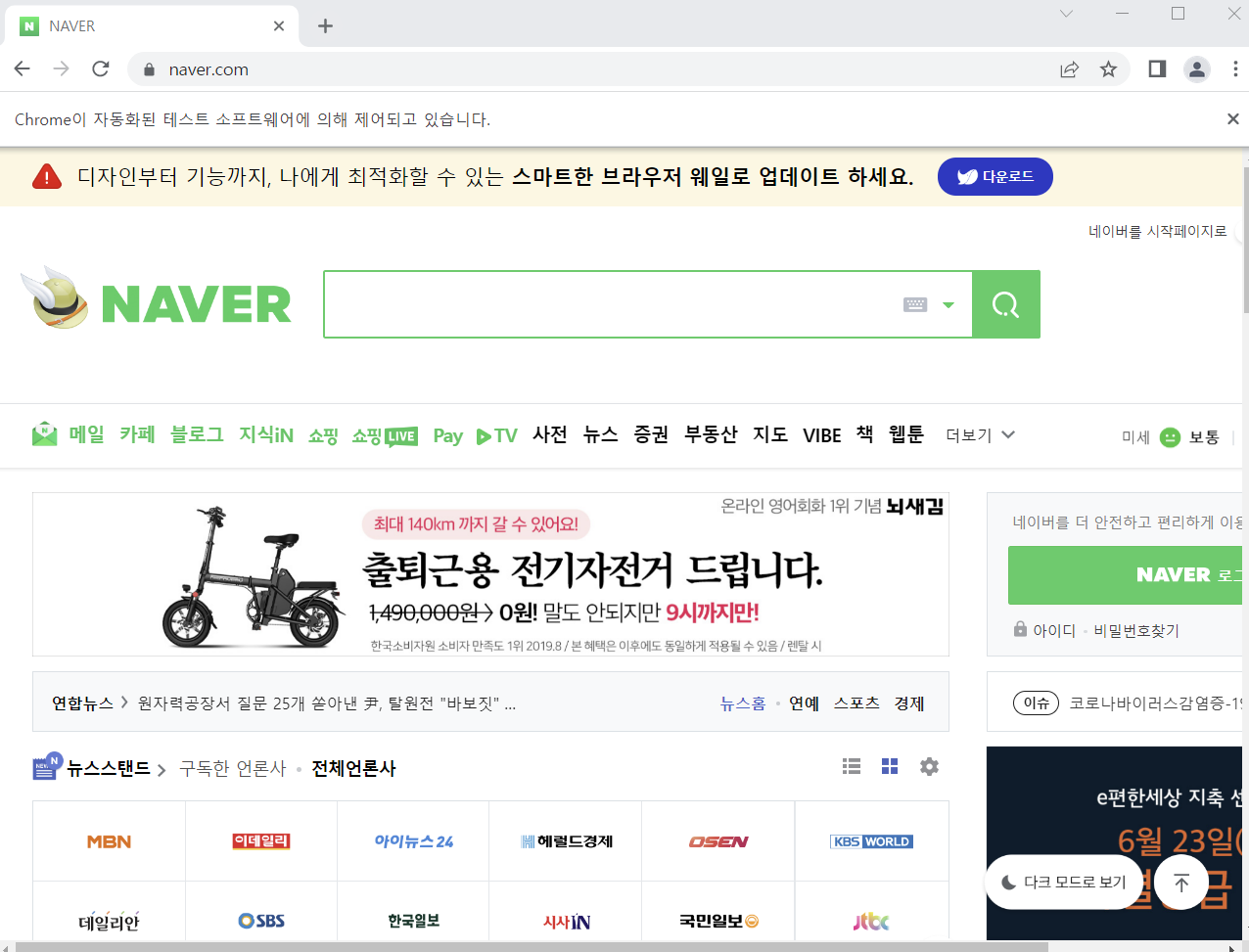Click the green fine dust face icon

click(1170, 437)
